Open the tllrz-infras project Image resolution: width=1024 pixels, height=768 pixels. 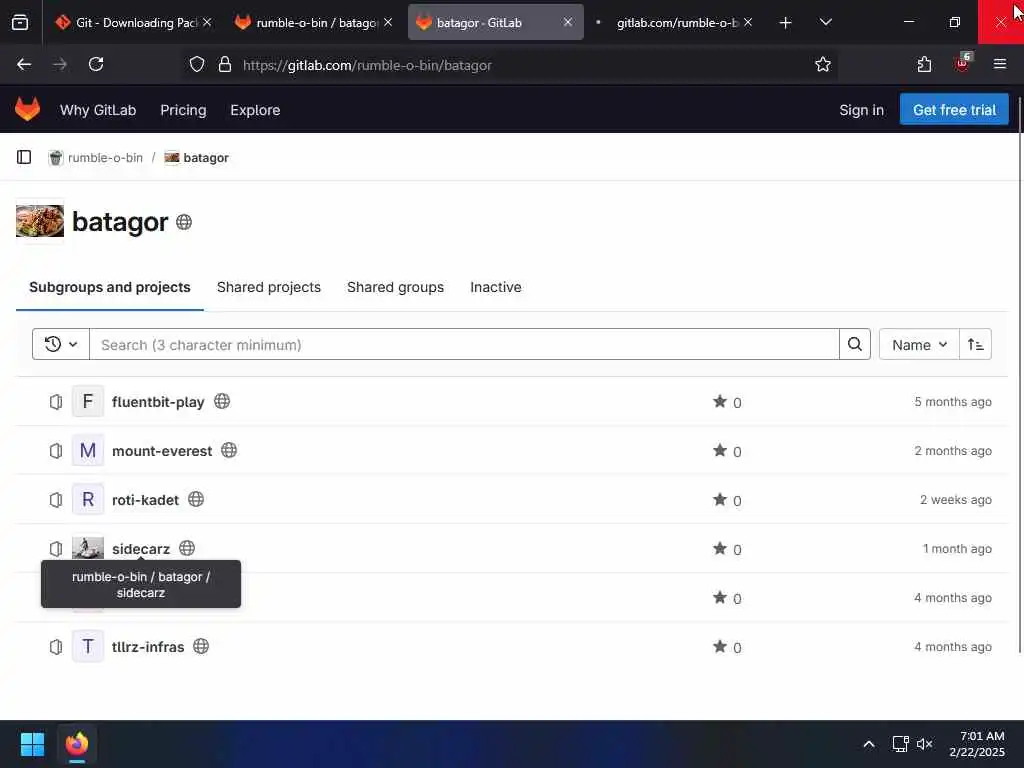[148, 647]
